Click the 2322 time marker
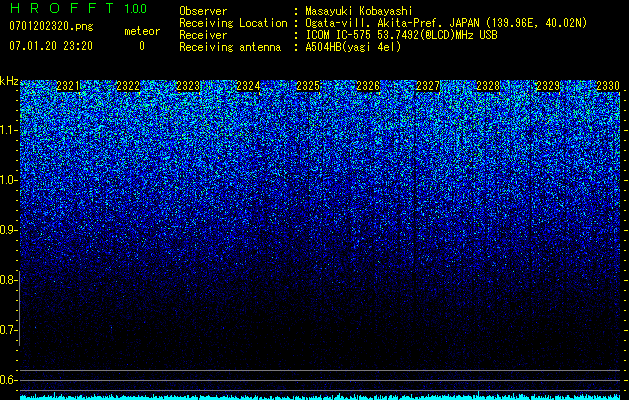 128,86
